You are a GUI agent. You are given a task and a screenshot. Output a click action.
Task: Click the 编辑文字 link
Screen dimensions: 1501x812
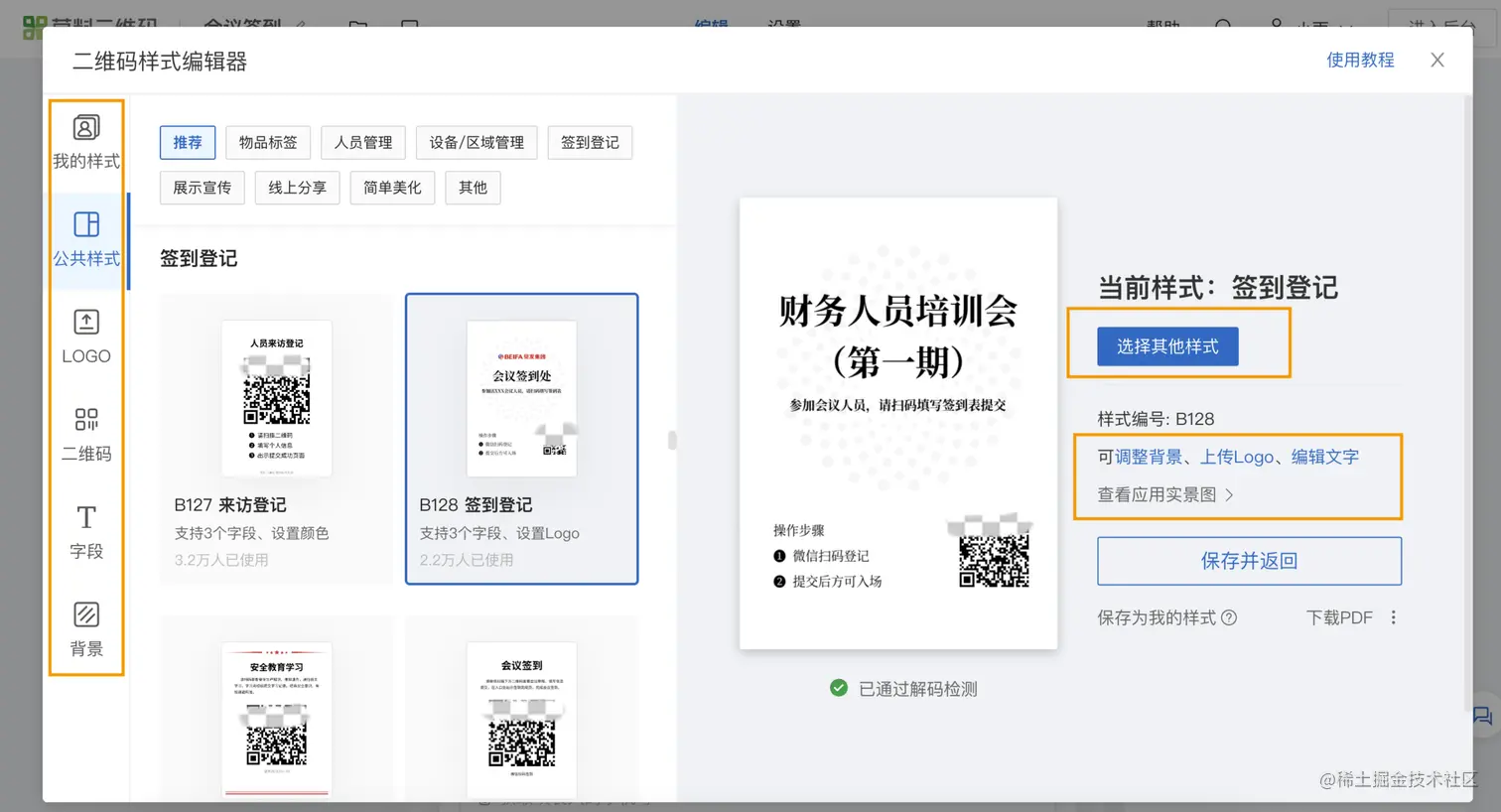(x=1325, y=457)
